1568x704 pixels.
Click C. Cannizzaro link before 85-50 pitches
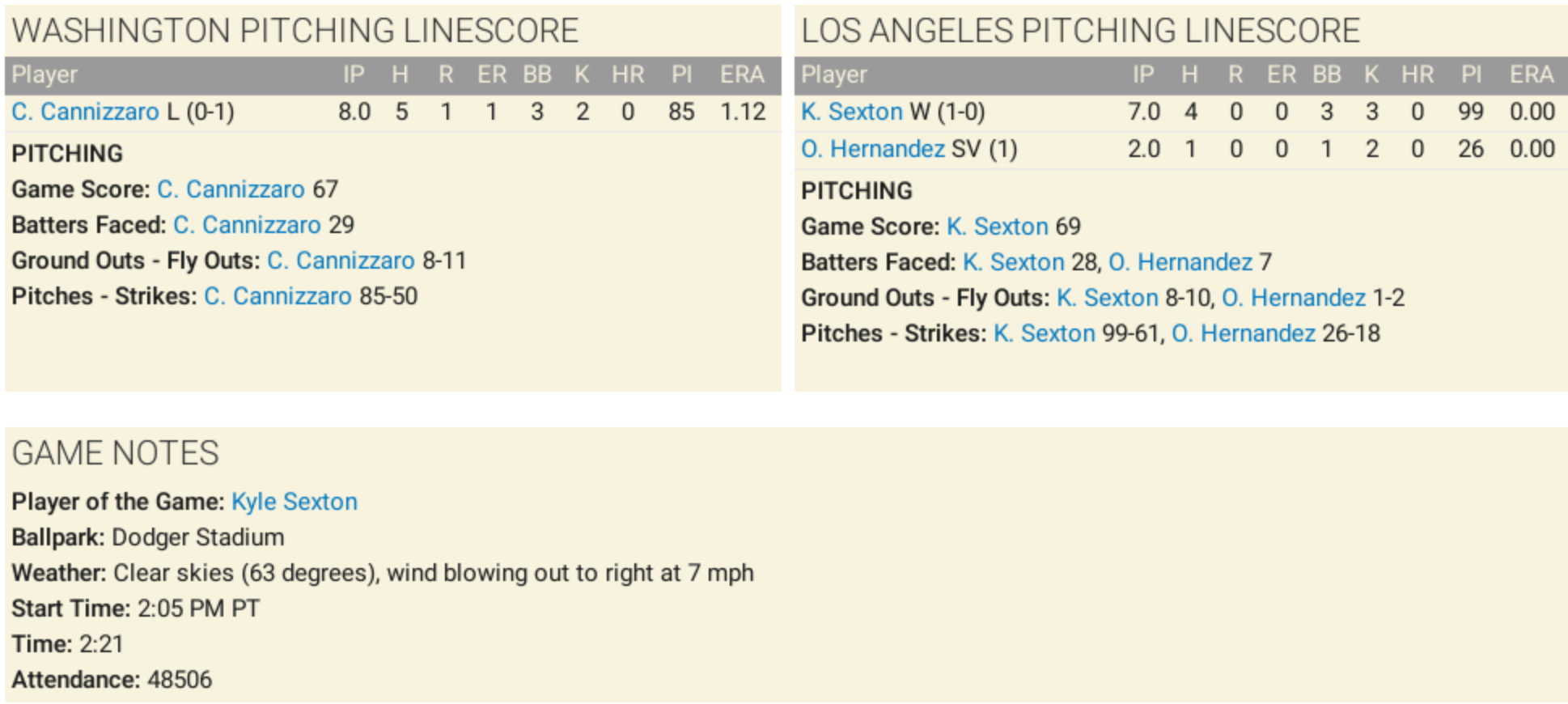(x=278, y=296)
